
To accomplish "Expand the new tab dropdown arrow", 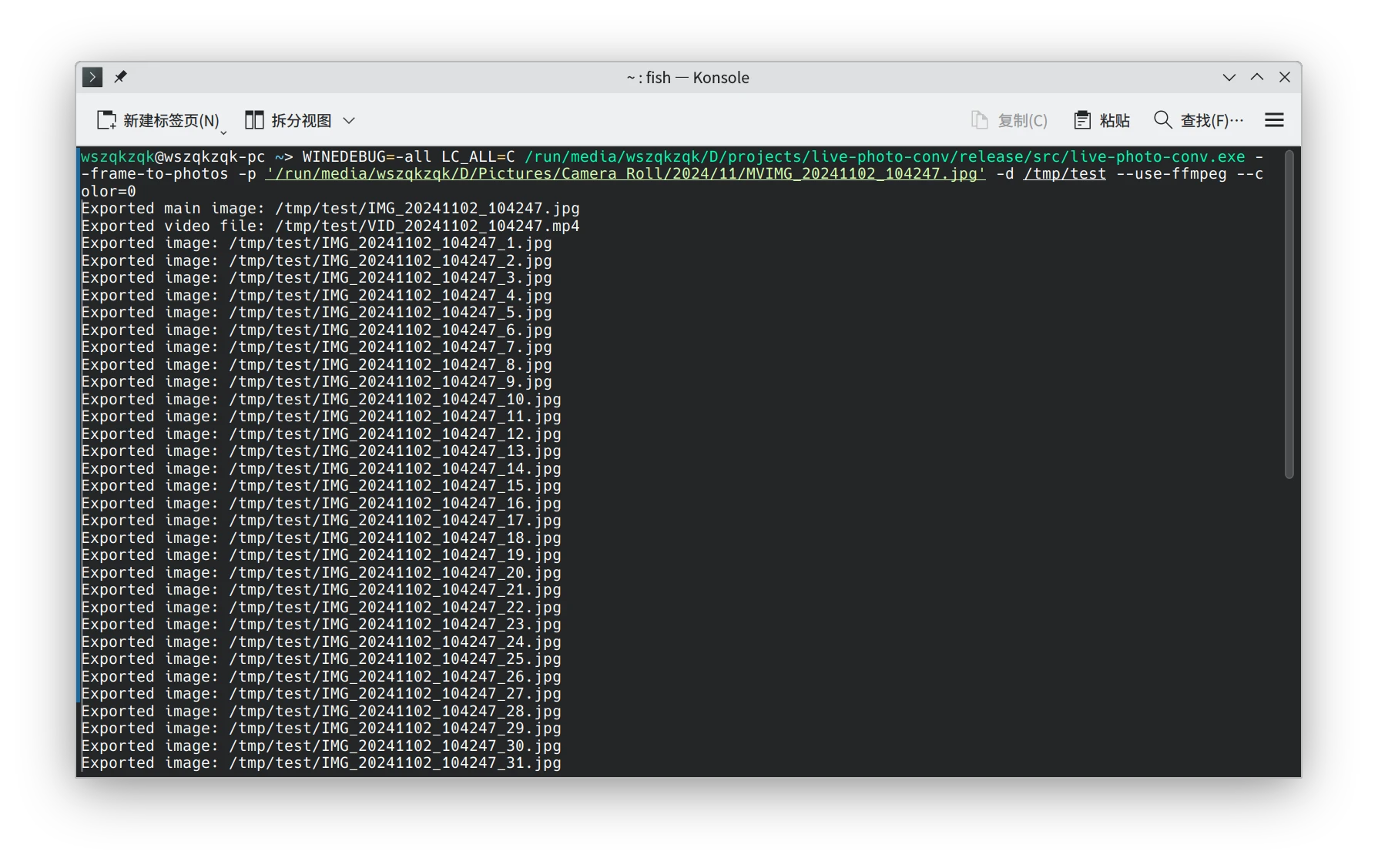I will coord(223,133).
